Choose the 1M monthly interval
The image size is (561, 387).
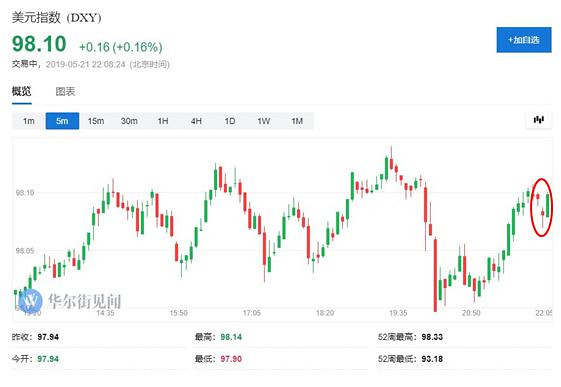(x=297, y=121)
